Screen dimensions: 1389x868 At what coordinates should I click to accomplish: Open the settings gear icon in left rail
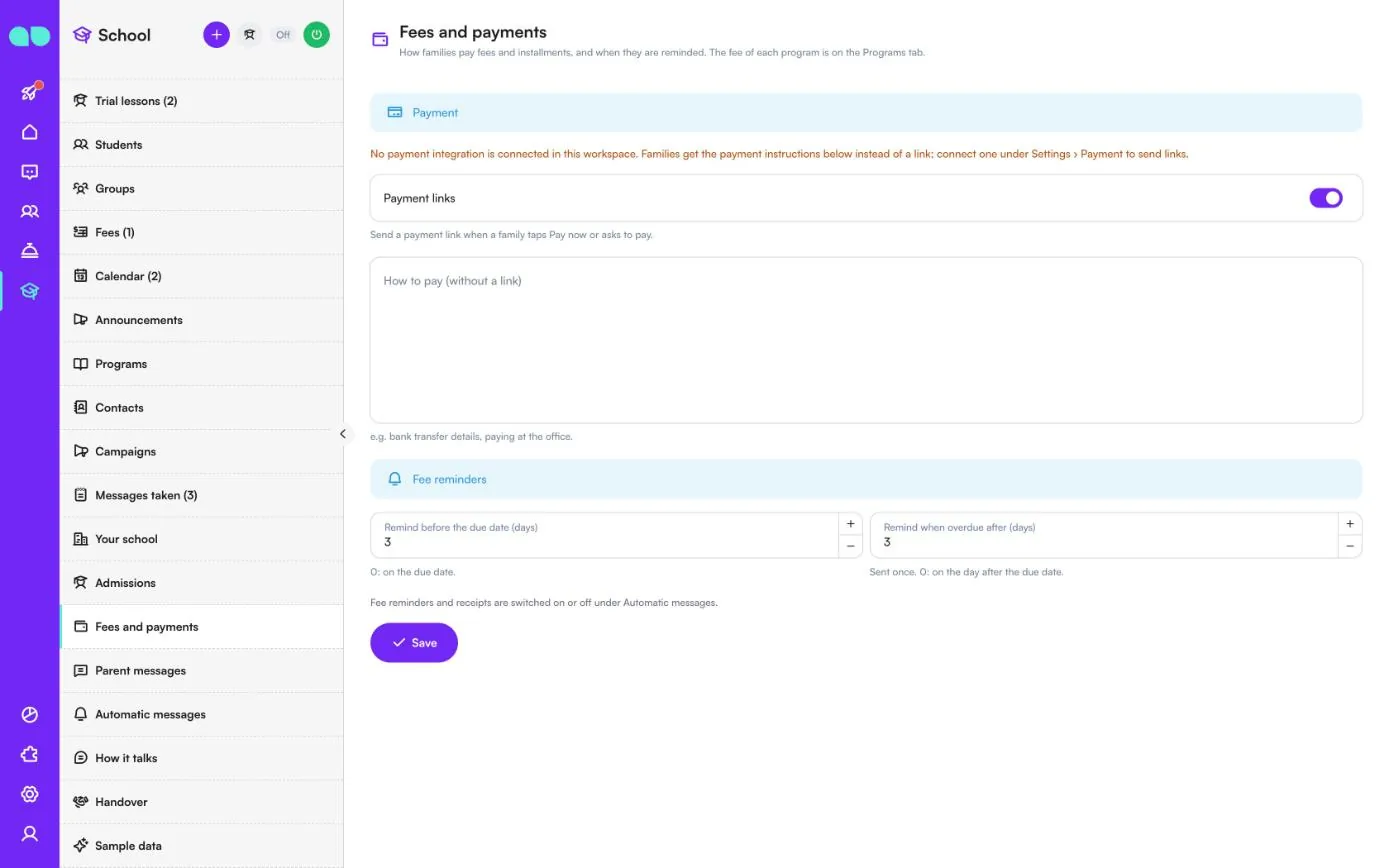(x=30, y=794)
